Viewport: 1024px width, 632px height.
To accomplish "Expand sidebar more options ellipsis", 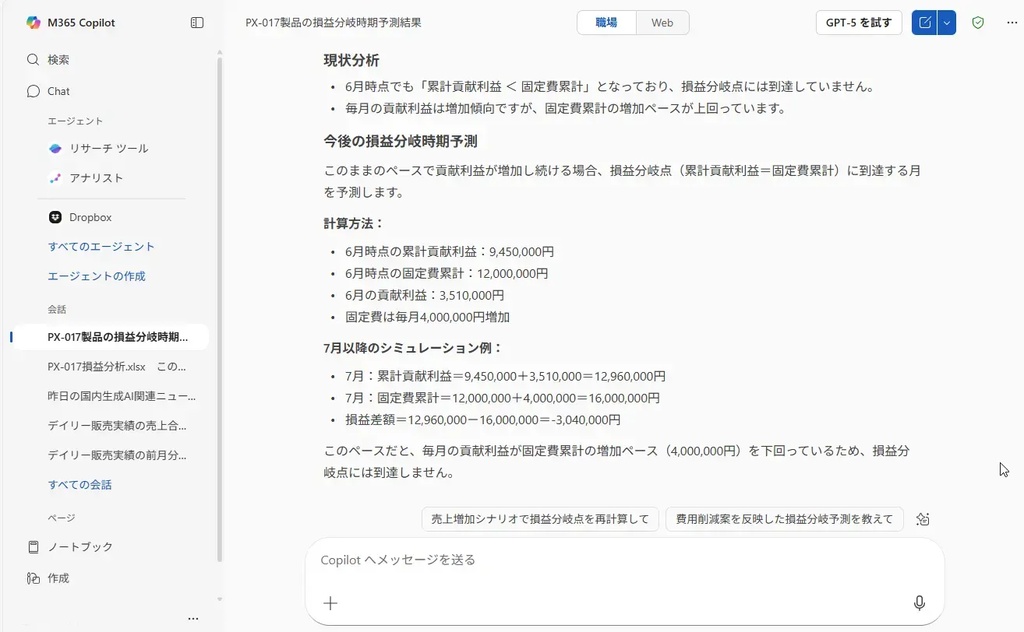I will point(193,618).
